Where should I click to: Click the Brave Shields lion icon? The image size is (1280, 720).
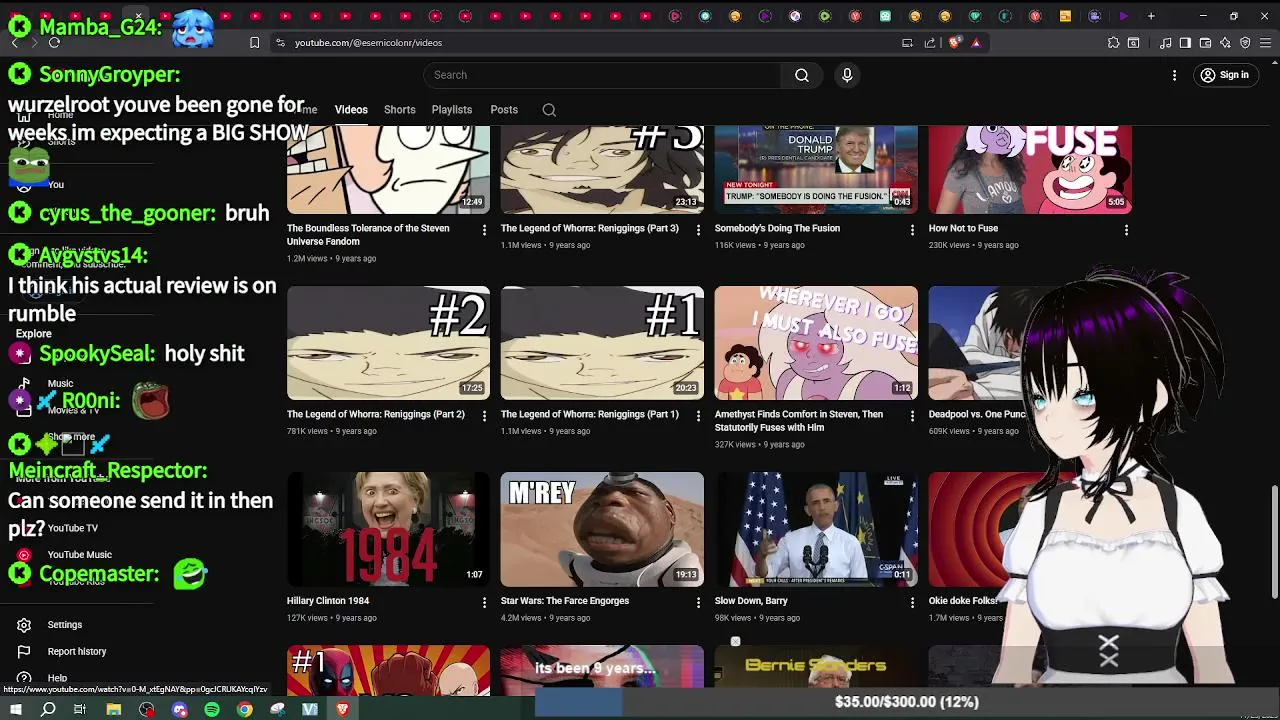[x=955, y=43]
